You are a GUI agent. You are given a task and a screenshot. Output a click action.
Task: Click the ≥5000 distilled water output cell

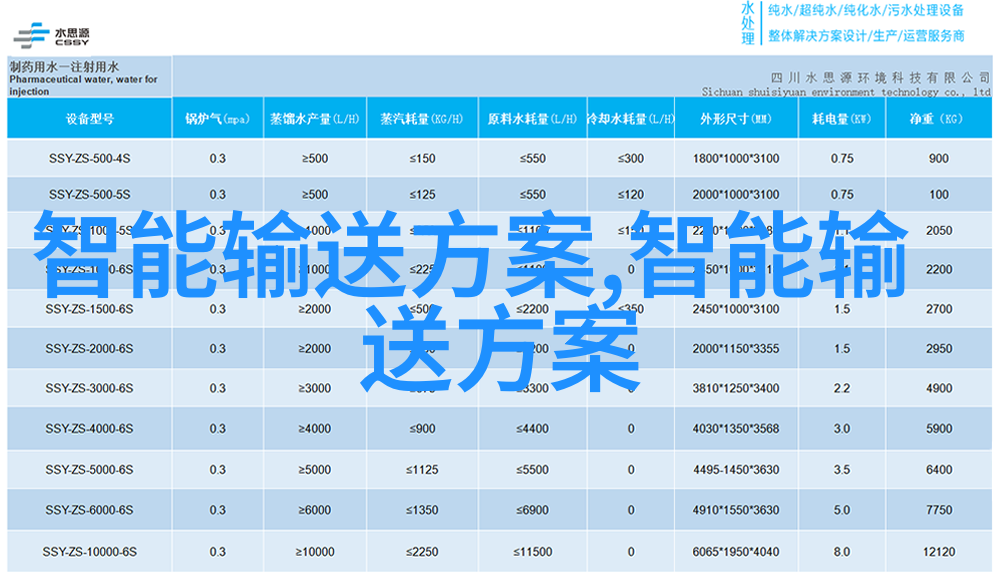point(315,470)
